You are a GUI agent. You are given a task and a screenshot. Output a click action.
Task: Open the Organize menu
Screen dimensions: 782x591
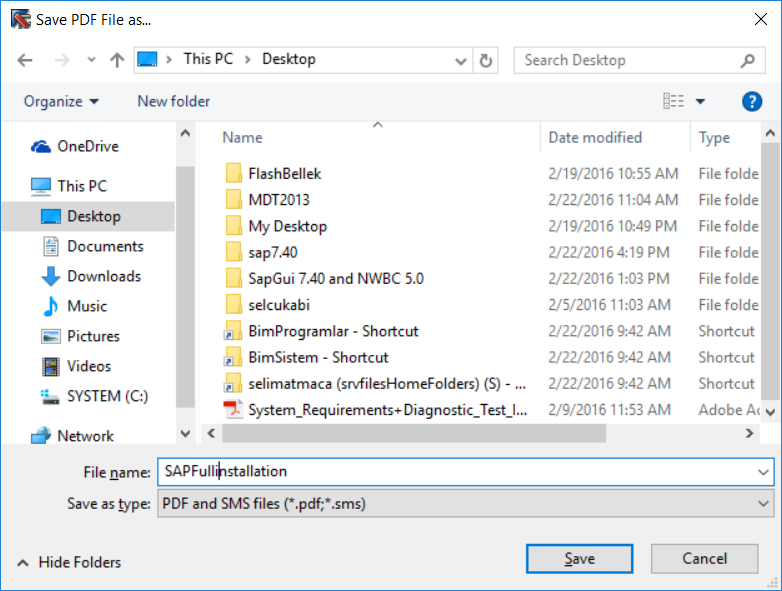[x=61, y=101]
